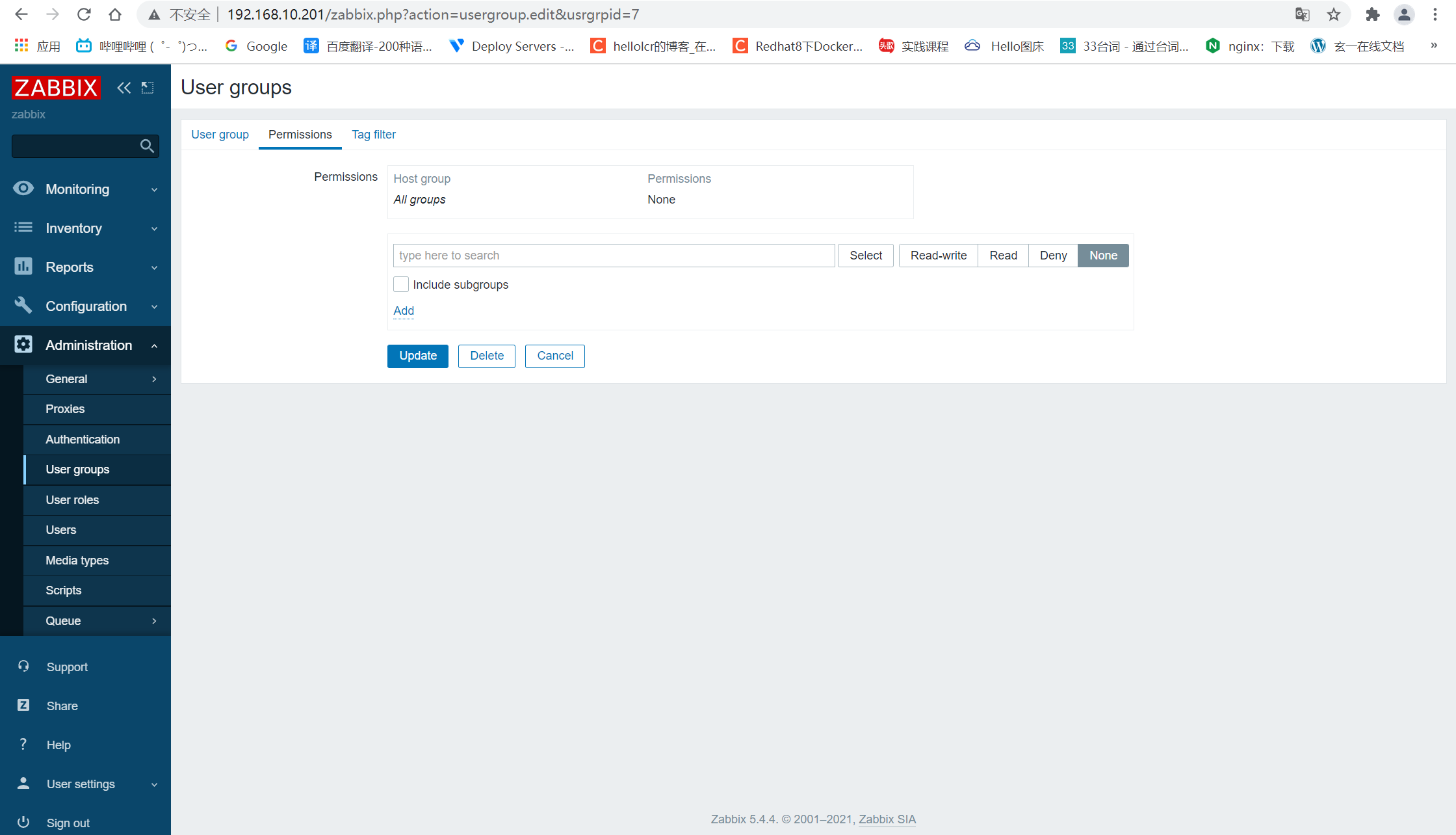Viewport: 1456px width, 835px height.
Task: Click the Reports chart icon
Action: 23,267
